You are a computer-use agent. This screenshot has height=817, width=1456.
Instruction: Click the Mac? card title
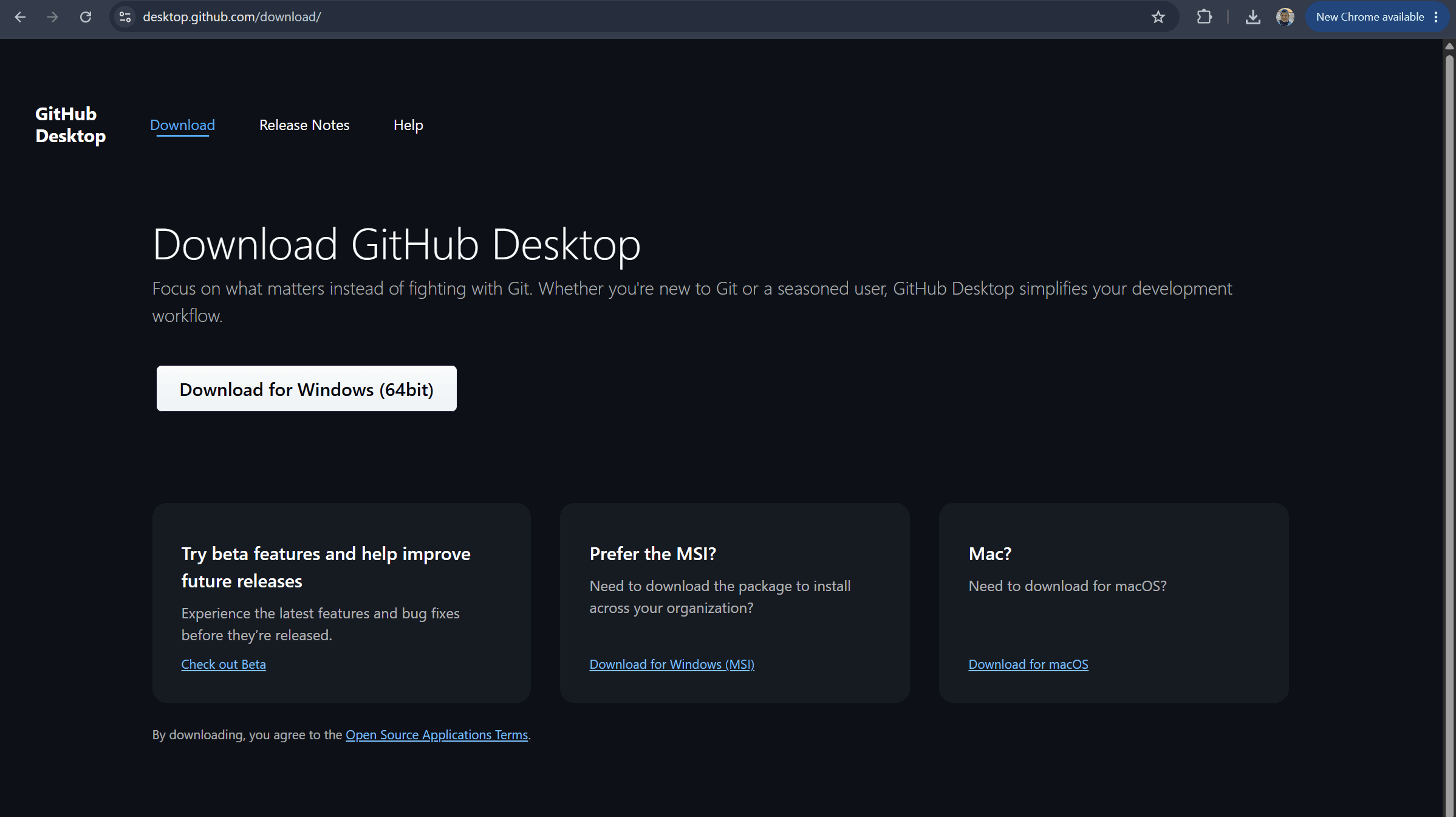(990, 553)
